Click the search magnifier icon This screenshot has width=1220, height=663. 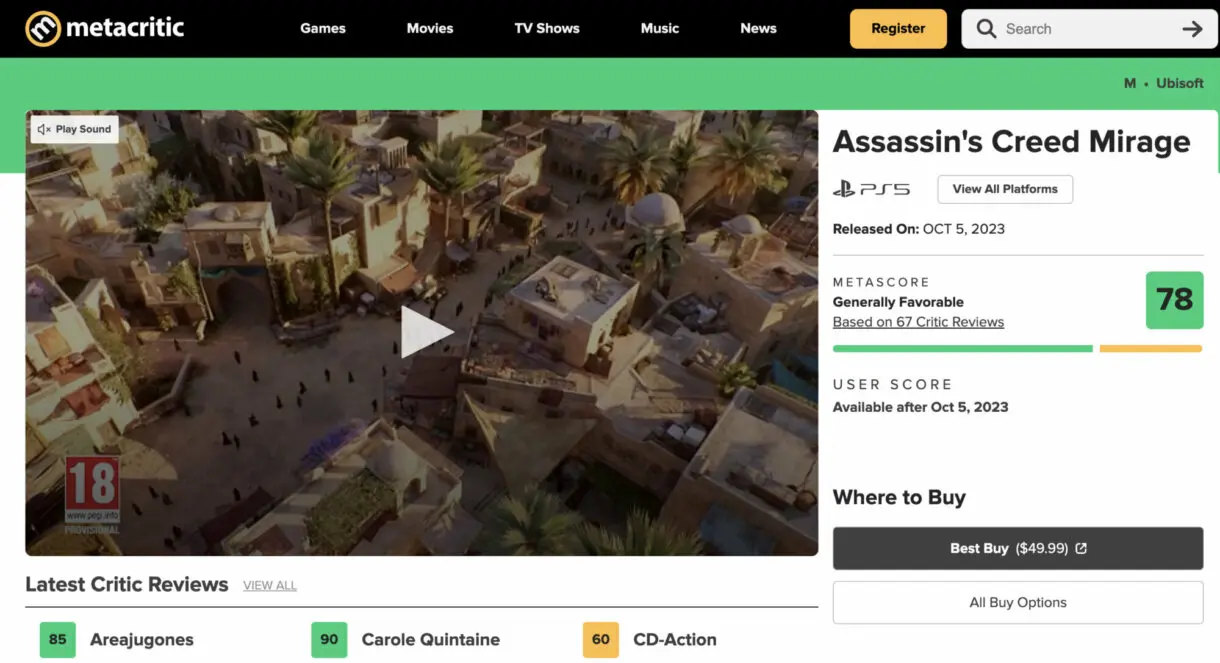coord(986,29)
